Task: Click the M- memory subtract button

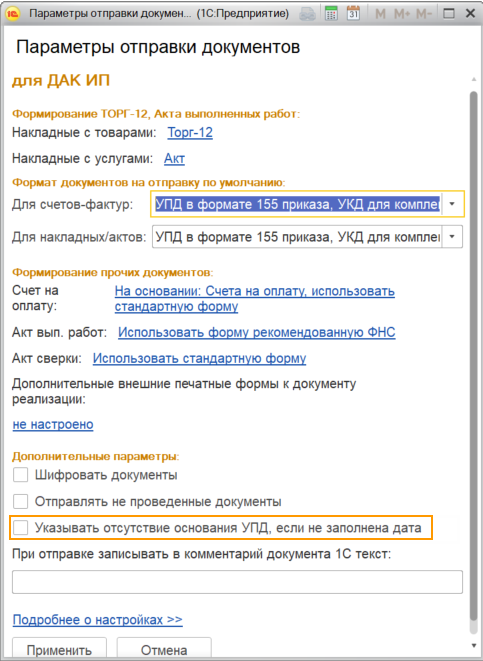Action: coord(424,14)
